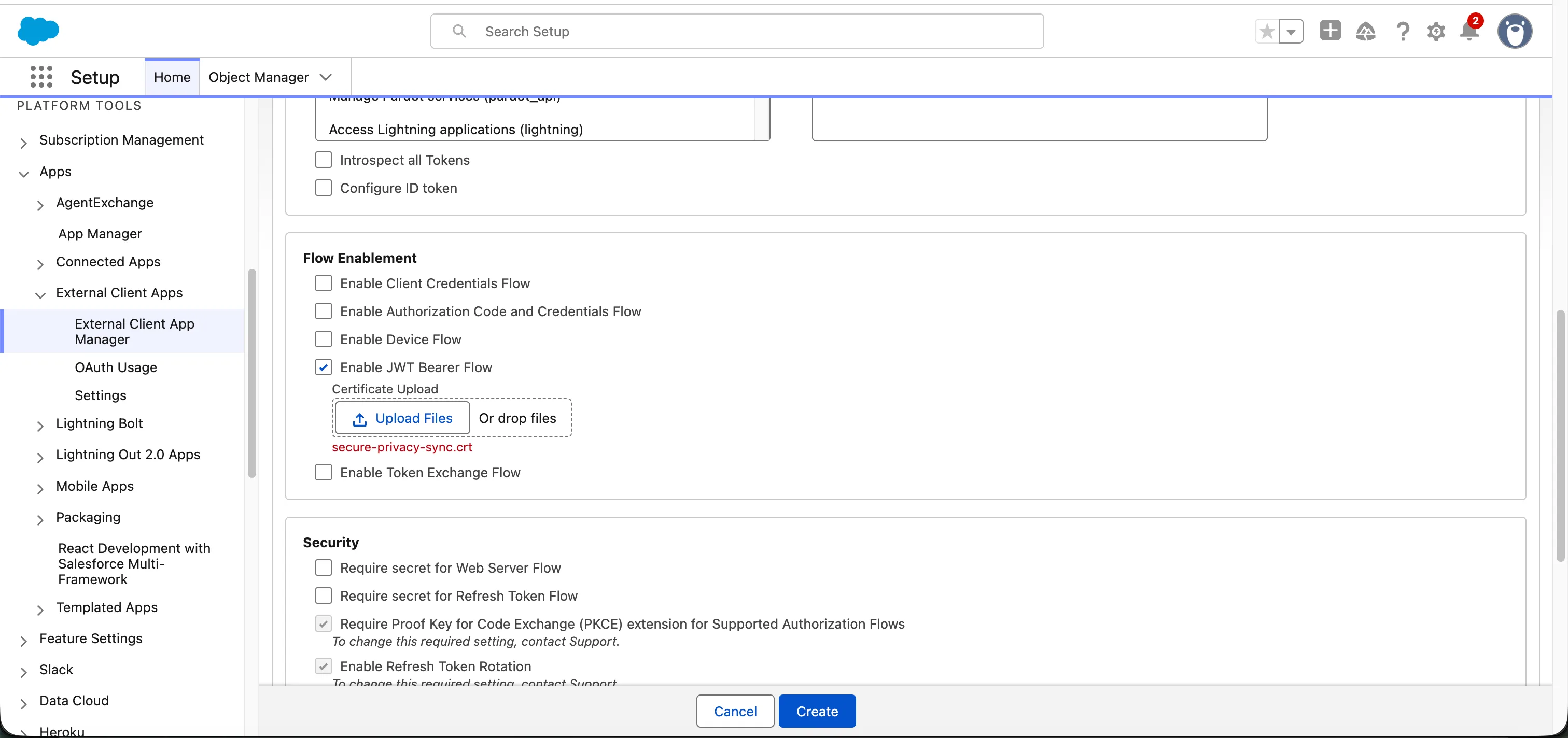
Task: Open the Trailhead guidance icon
Action: coord(1365,31)
